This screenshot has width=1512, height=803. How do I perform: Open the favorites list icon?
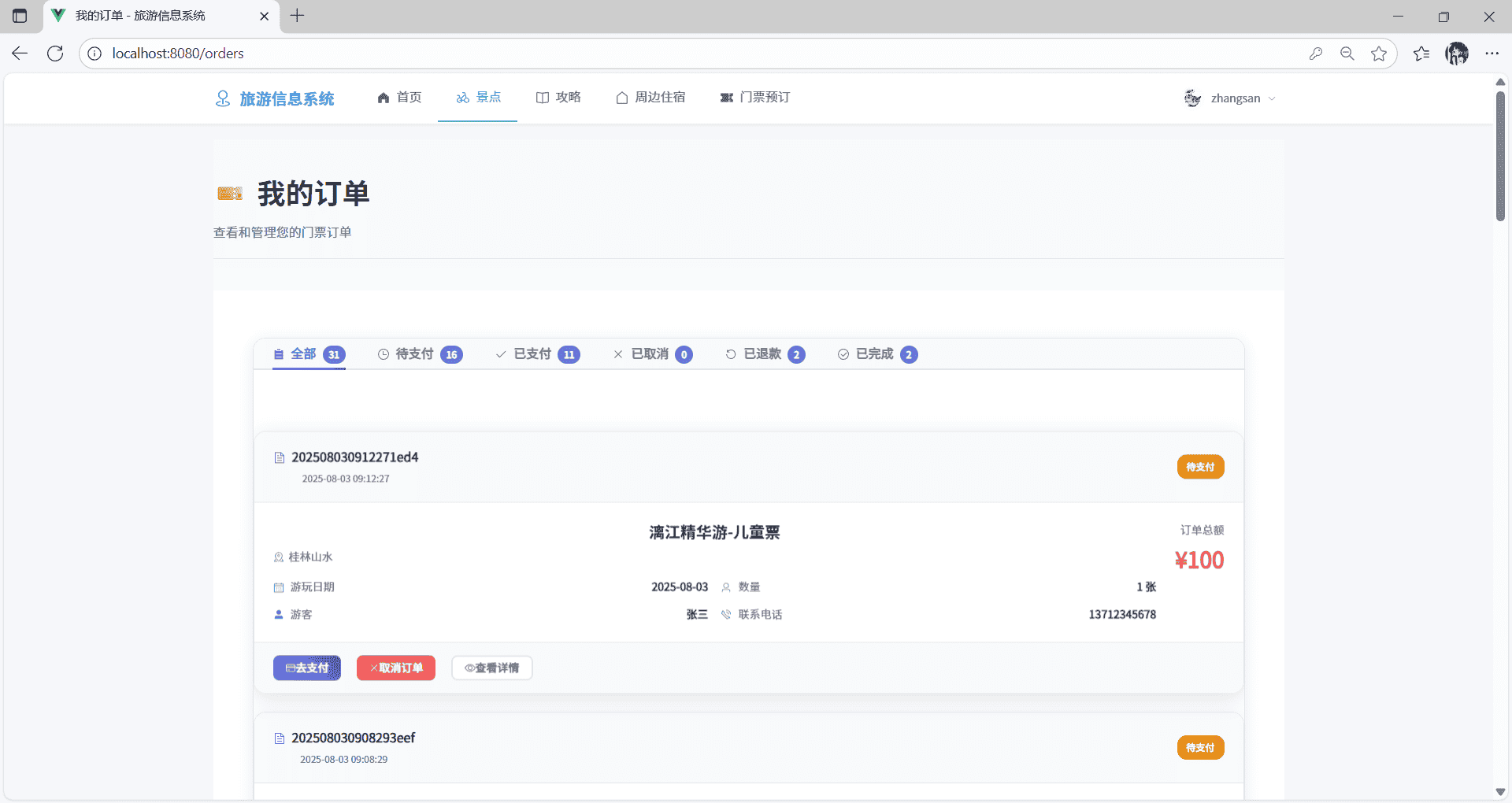[1421, 54]
